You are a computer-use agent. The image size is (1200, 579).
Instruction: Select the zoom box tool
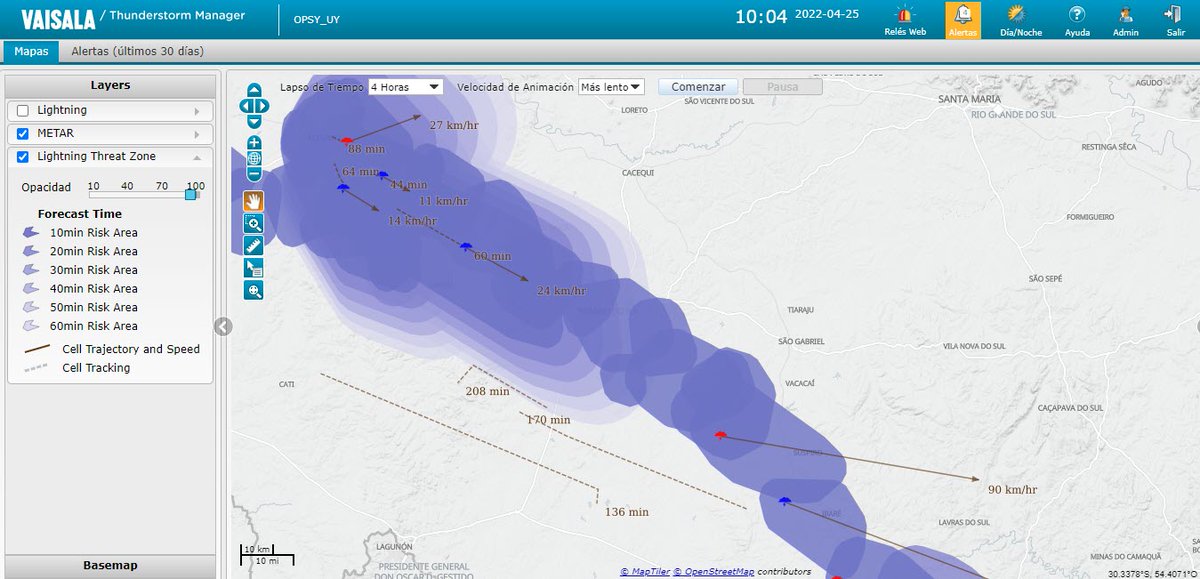point(254,223)
